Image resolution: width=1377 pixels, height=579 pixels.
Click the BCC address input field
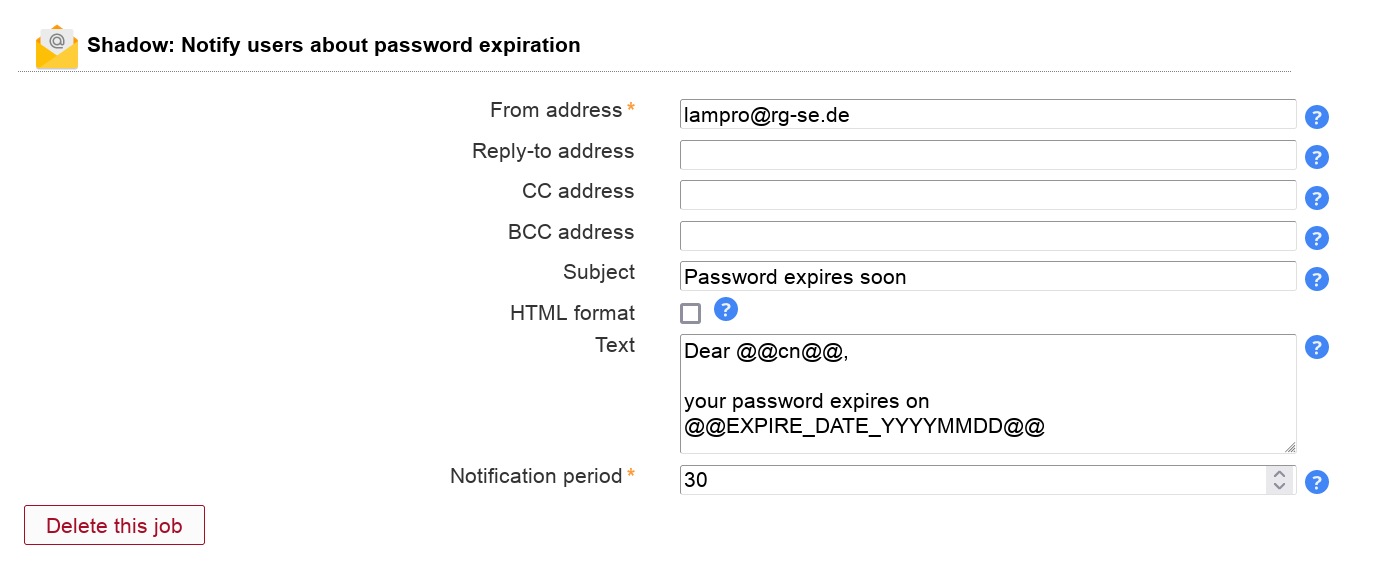pyautogui.click(x=987, y=236)
